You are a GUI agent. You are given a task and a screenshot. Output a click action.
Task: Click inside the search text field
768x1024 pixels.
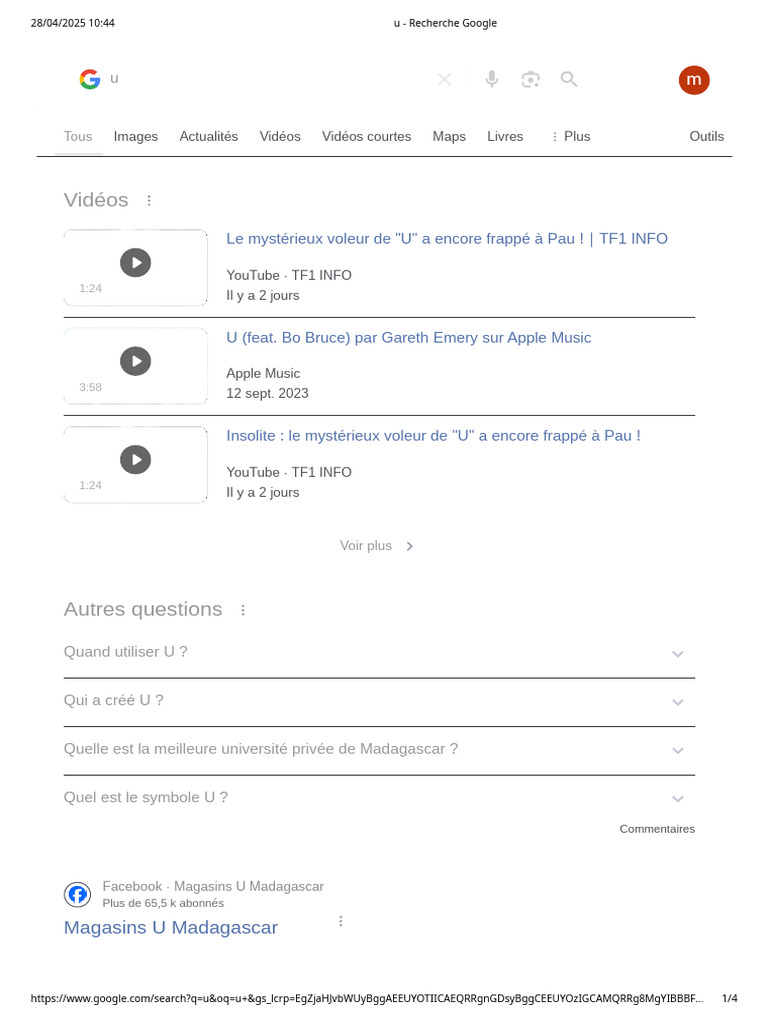pyautogui.click(x=260, y=79)
